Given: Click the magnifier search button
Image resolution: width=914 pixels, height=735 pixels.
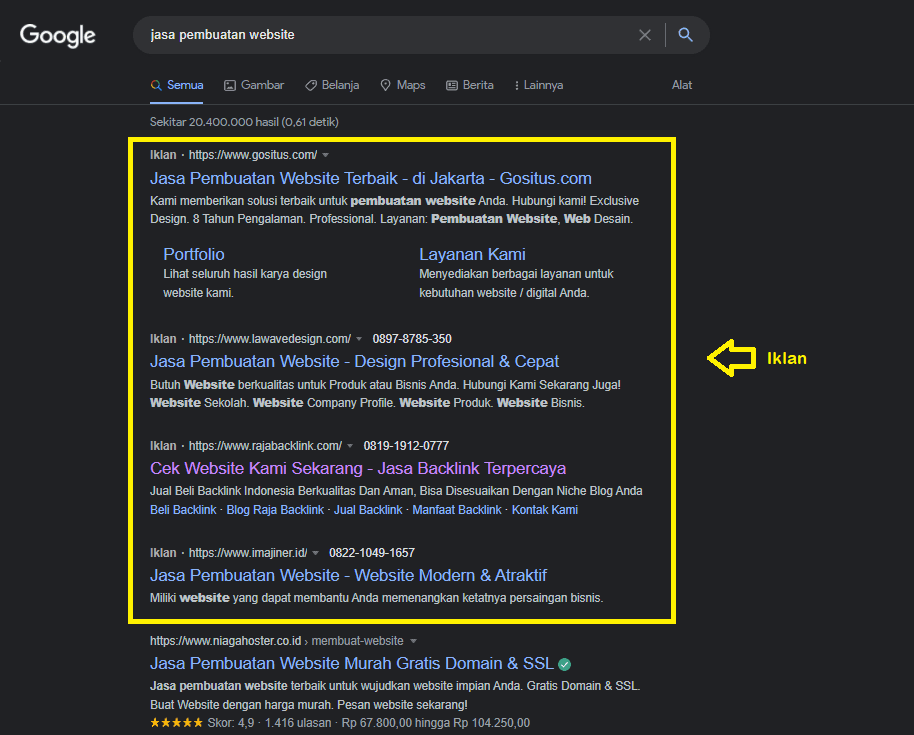Looking at the screenshot, I should (x=686, y=35).
